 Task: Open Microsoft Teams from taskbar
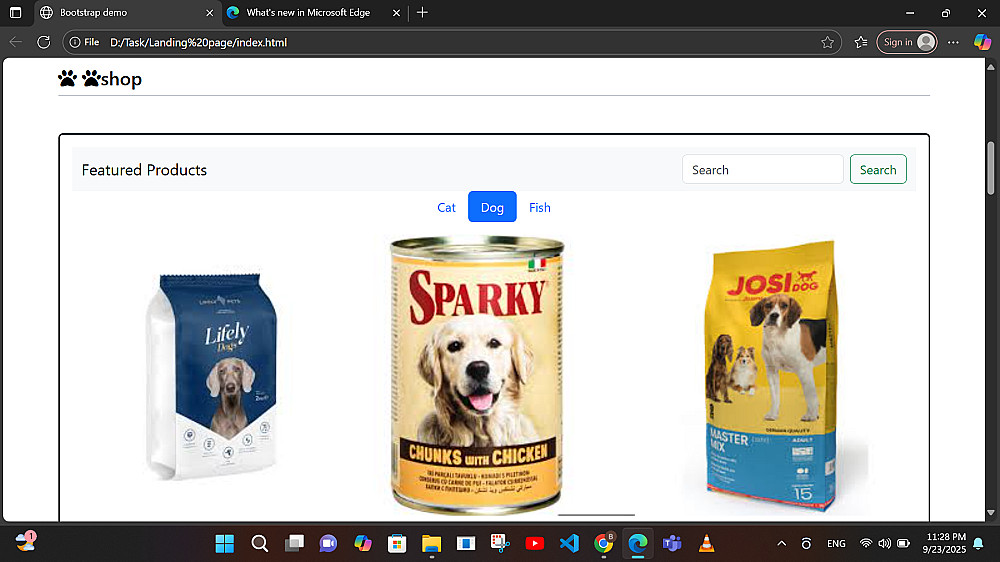coord(672,544)
